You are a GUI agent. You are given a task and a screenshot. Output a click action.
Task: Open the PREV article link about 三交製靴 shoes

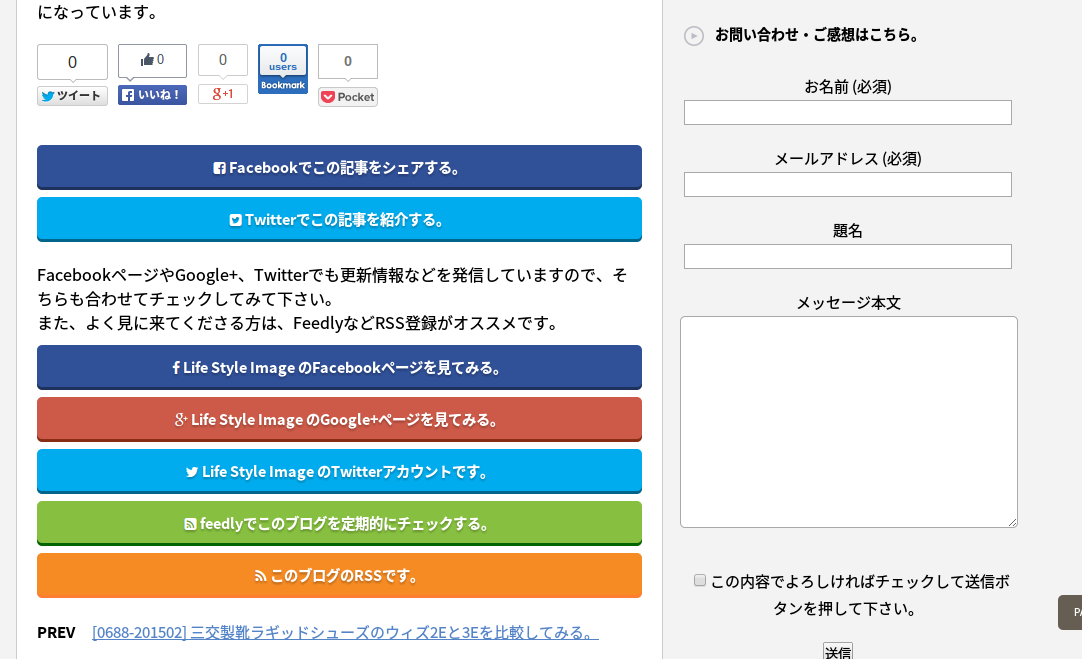(345, 632)
